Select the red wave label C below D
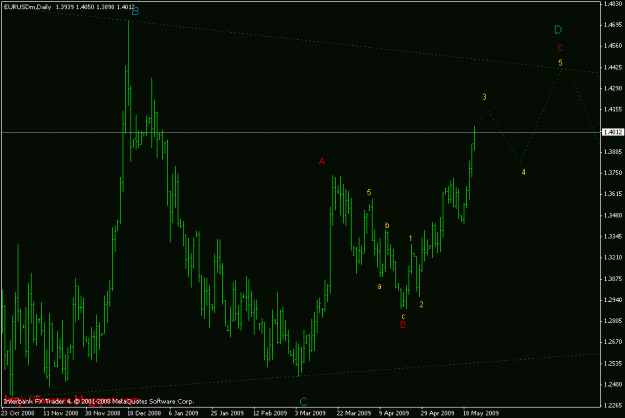 point(560,48)
